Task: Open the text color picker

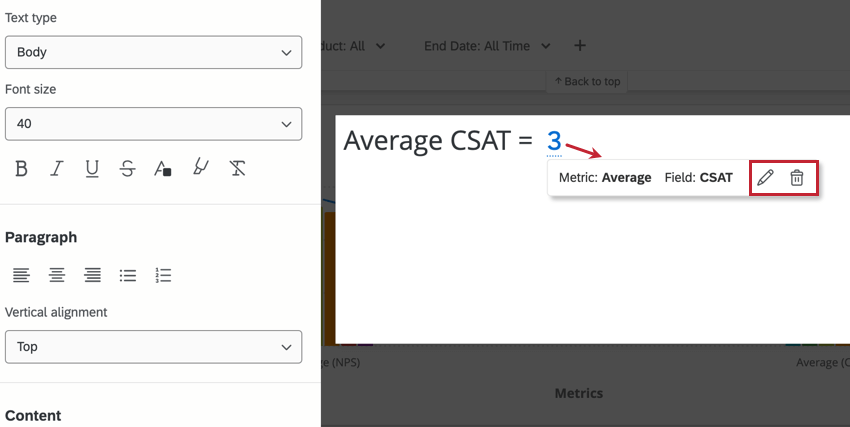Action: pos(163,169)
